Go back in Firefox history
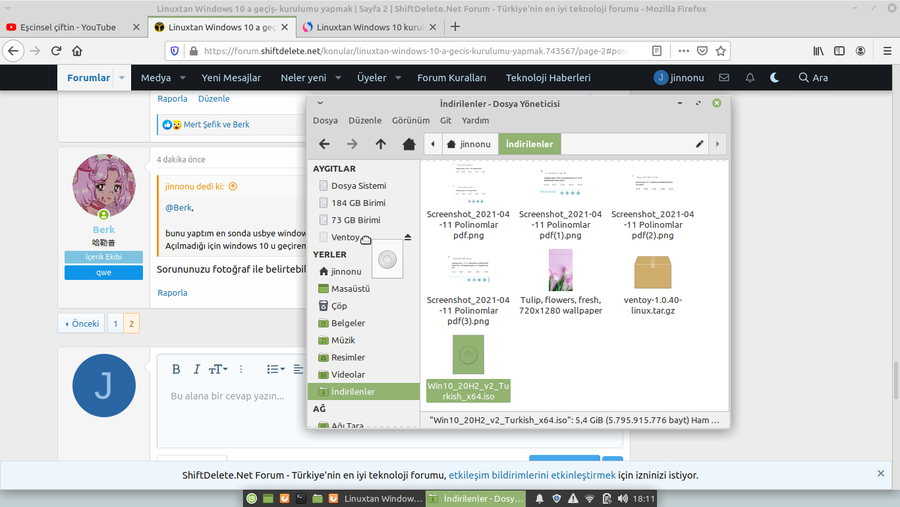This screenshot has height=507, width=900. 13,51
